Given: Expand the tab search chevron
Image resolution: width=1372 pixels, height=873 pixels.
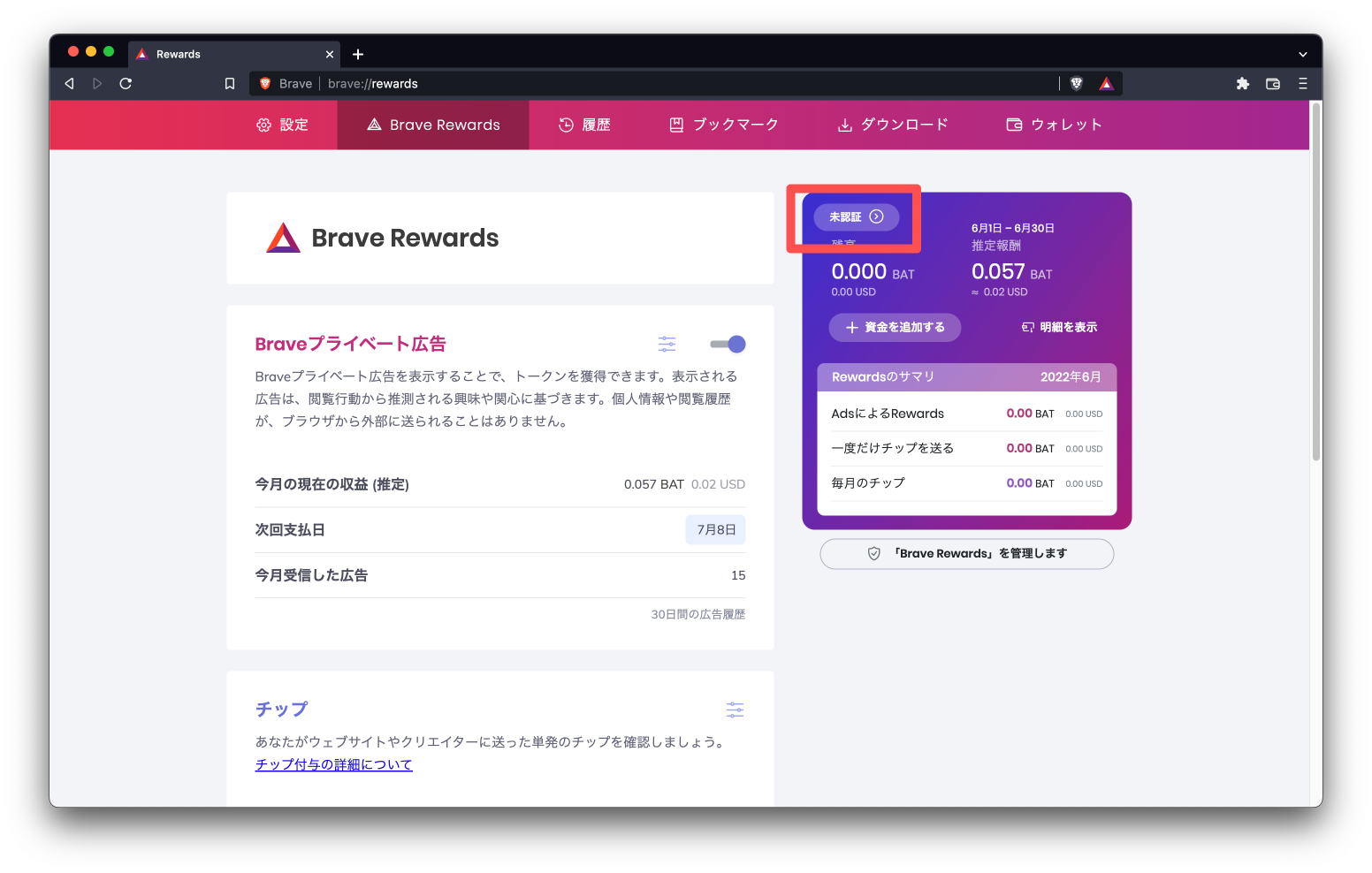Looking at the screenshot, I should (1302, 55).
